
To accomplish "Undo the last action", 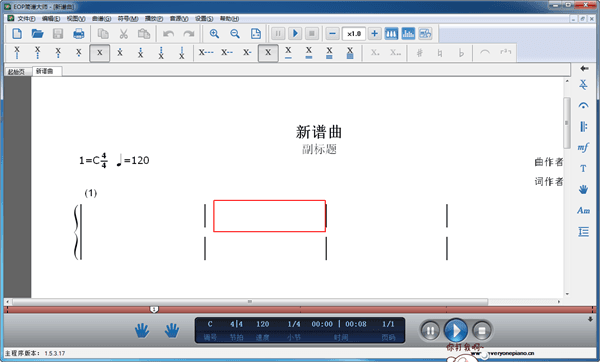I will point(168,34).
